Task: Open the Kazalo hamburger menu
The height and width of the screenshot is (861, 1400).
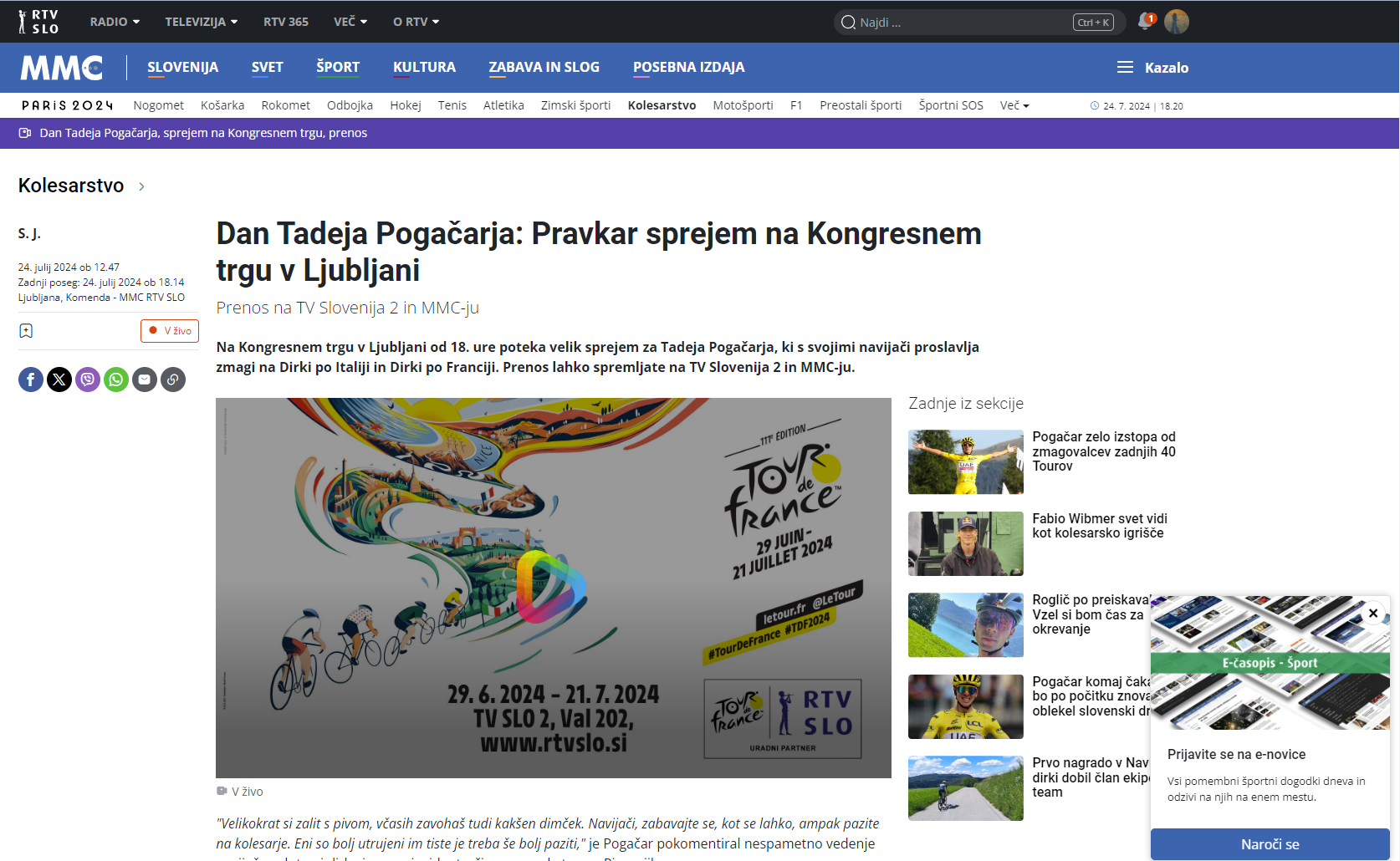Action: (x=1152, y=68)
